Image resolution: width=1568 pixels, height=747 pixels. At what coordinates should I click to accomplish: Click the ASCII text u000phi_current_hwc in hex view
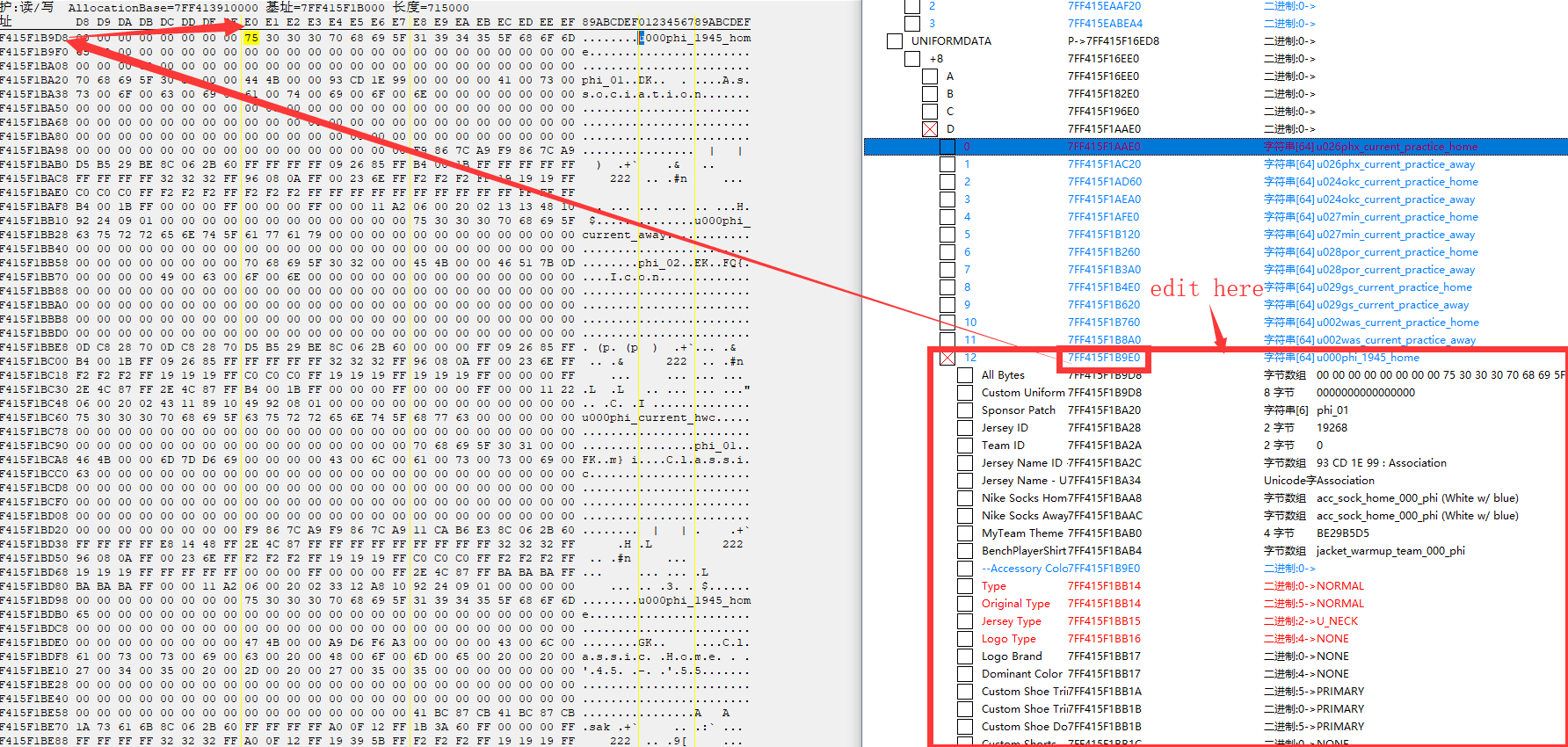coord(649,417)
